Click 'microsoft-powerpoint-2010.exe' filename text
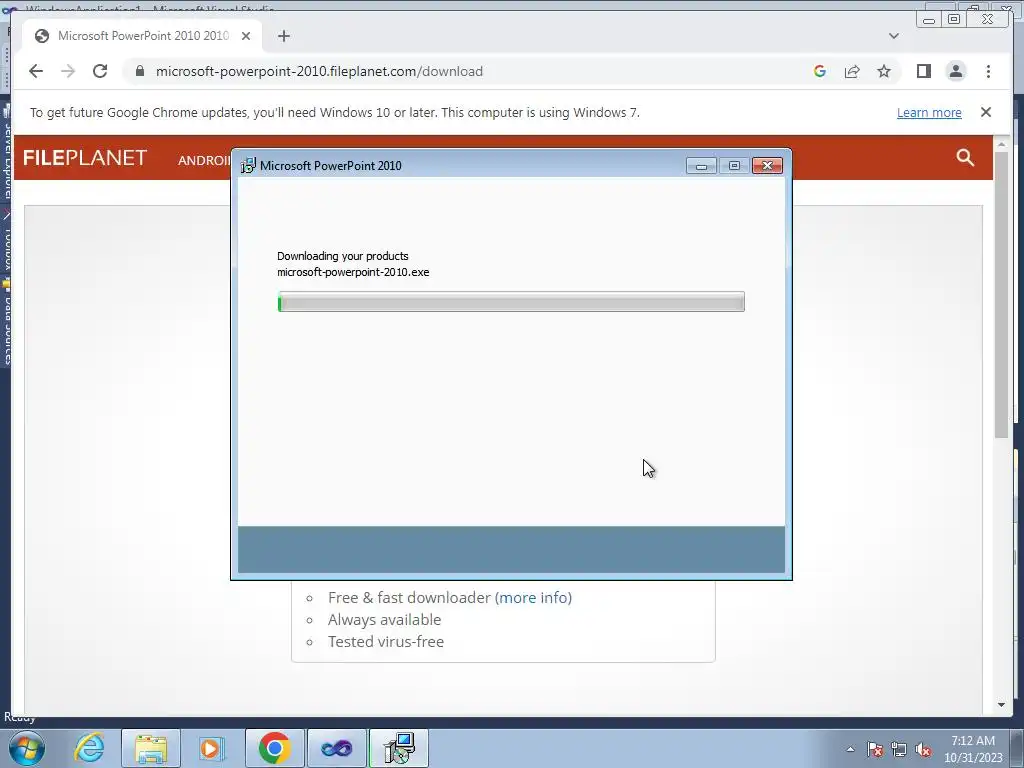Image resolution: width=1024 pixels, height=768 pixels. pos(353,272)
